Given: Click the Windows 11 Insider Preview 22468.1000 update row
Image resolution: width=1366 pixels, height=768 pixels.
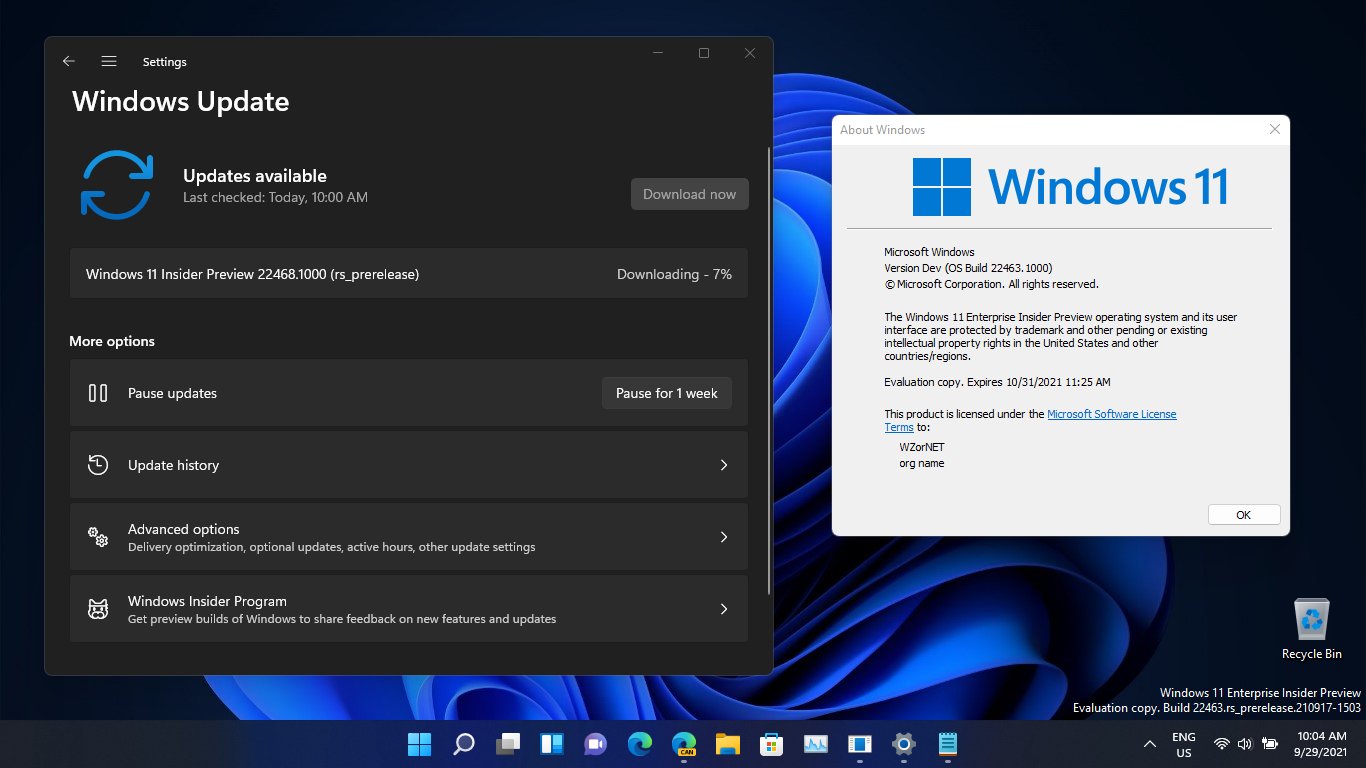Looking at the screenshot, I should point(409,274).
